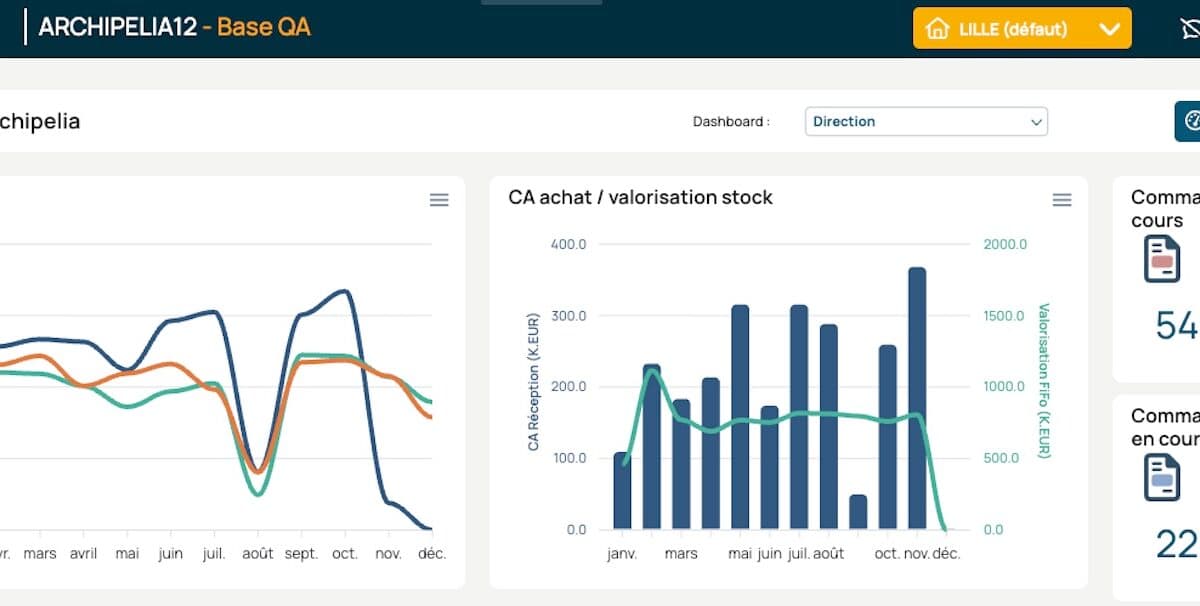
Task: Click the red document icon in the first Commandes card
Action: (1162, 260)
